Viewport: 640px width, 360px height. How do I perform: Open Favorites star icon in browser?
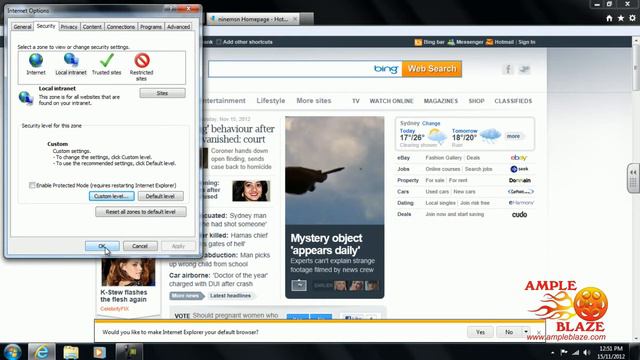point(621,18)
